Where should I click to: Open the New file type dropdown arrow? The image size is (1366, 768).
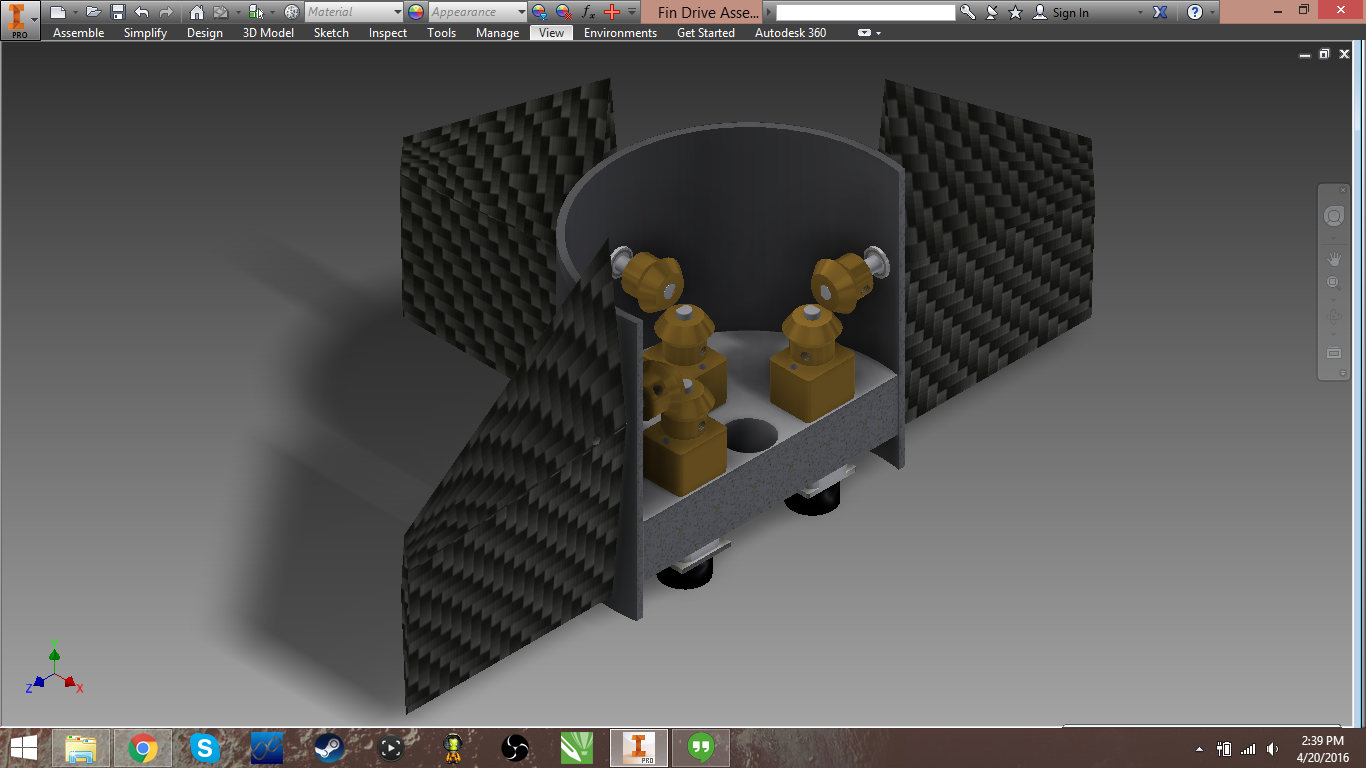pyautogui.click(x=74, y=12)
